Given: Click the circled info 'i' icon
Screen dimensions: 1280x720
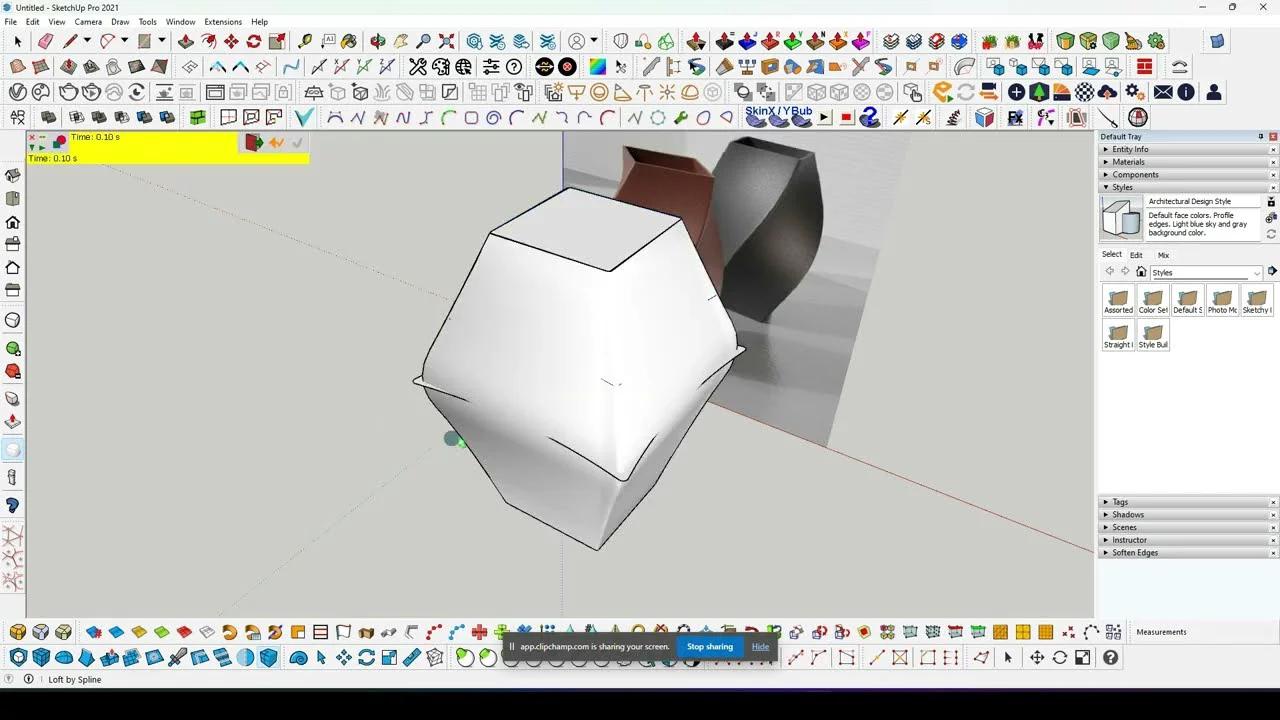Looking at the screenshot, I should click(1186, 92).
